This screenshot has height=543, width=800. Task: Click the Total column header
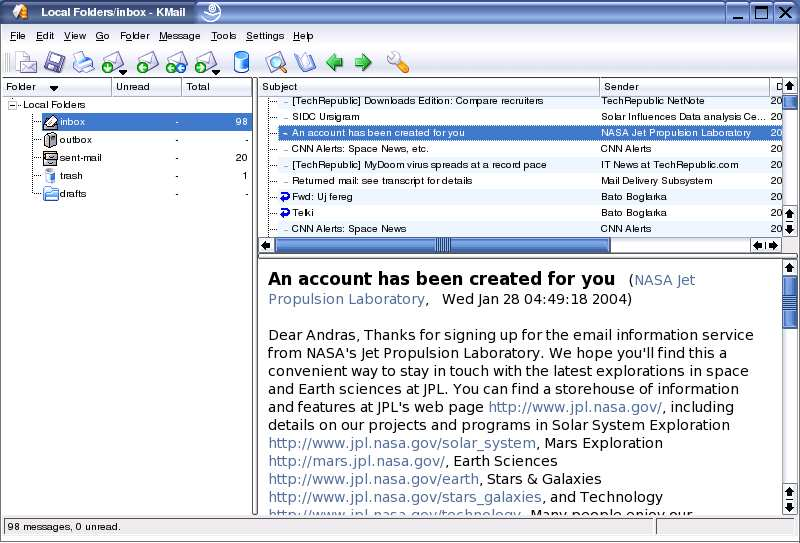(217, 87)
